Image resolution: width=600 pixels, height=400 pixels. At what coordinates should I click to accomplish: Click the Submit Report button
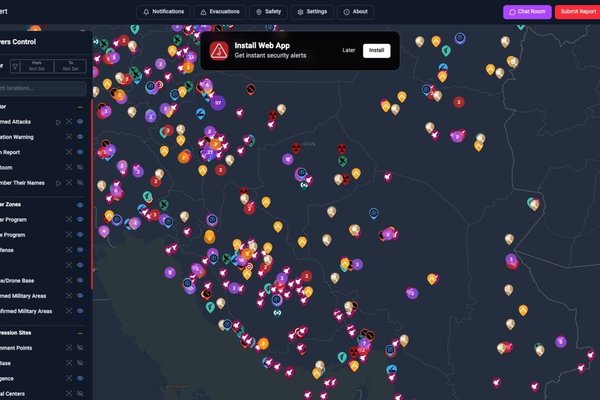click(x=578, y=12)
